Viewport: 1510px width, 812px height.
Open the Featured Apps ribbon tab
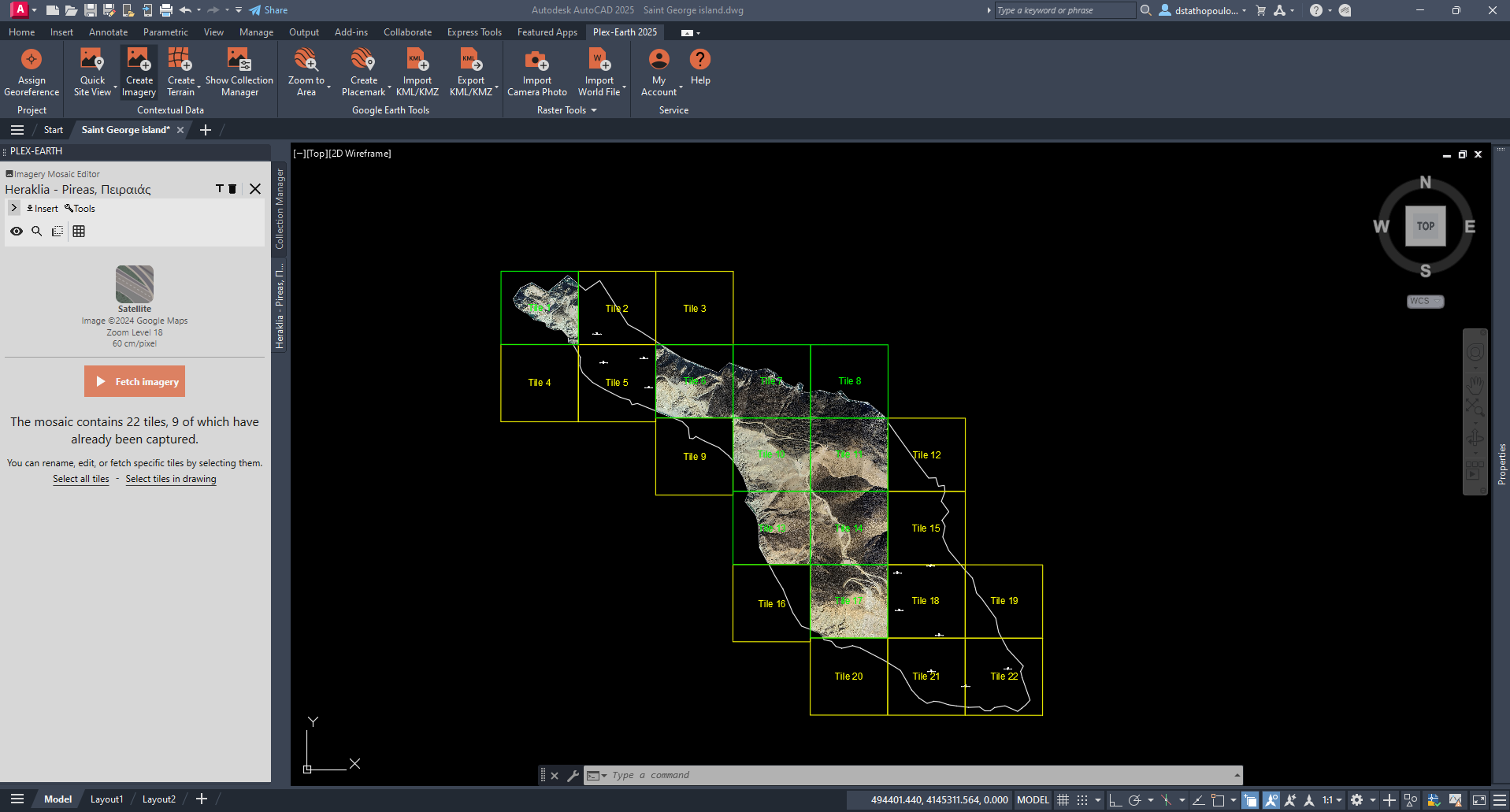[x=547, y=32]
